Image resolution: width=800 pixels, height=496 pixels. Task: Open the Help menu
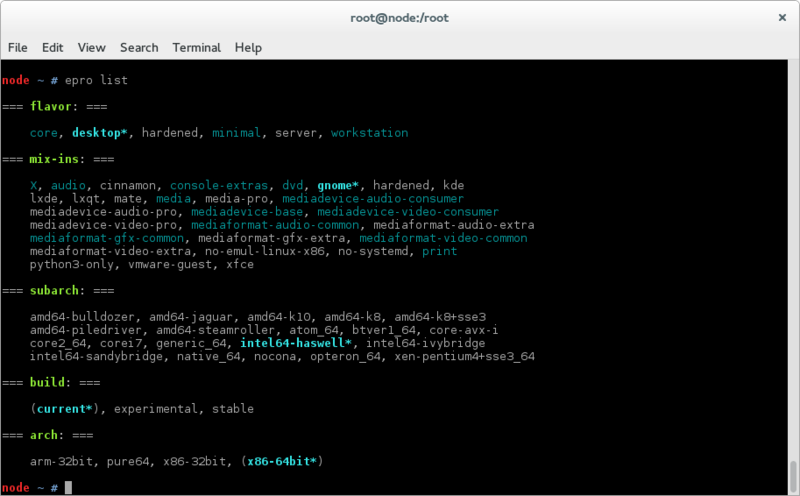point(248,47)
